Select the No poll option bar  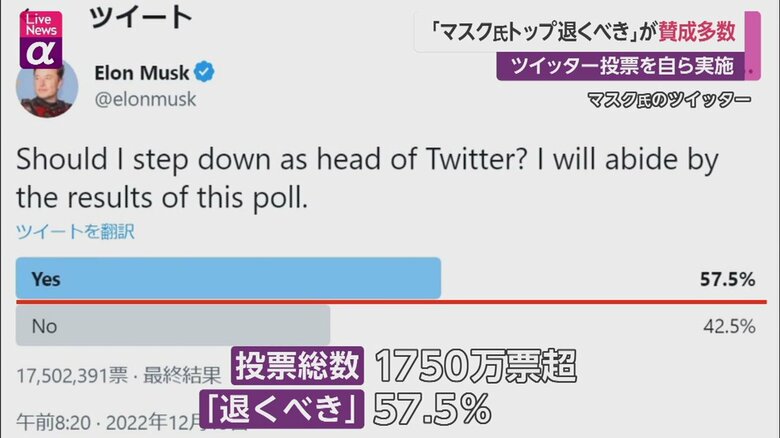[x=173, y=325]
